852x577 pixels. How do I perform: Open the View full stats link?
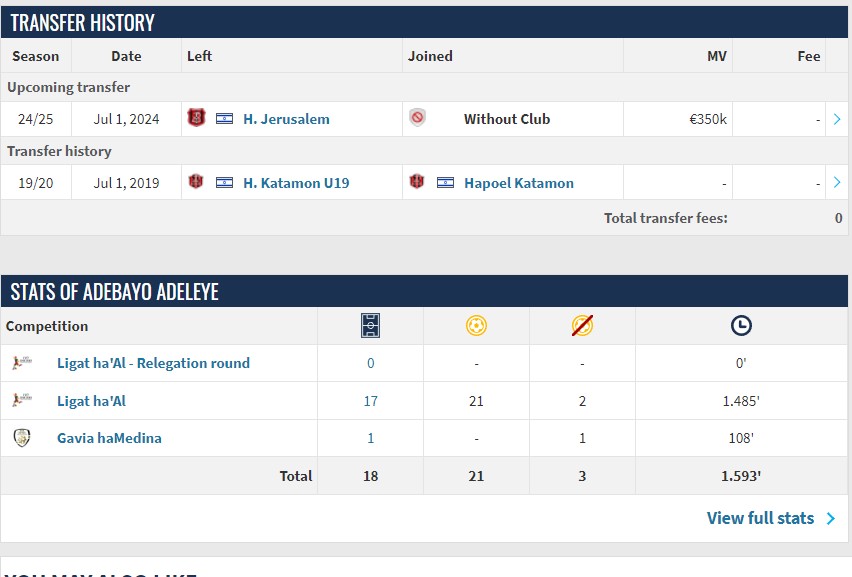click(x=771, y=518)
